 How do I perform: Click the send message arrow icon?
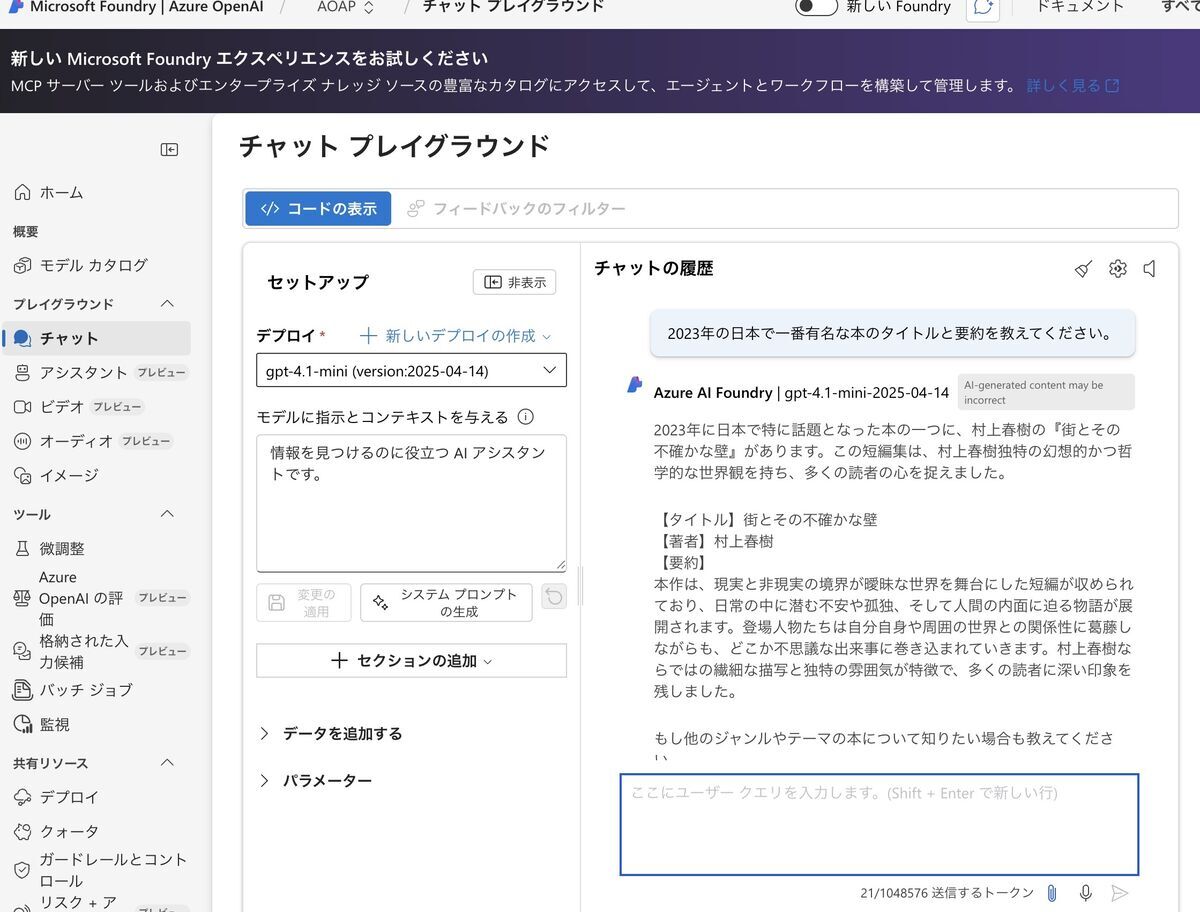[x=1120, y=893]
